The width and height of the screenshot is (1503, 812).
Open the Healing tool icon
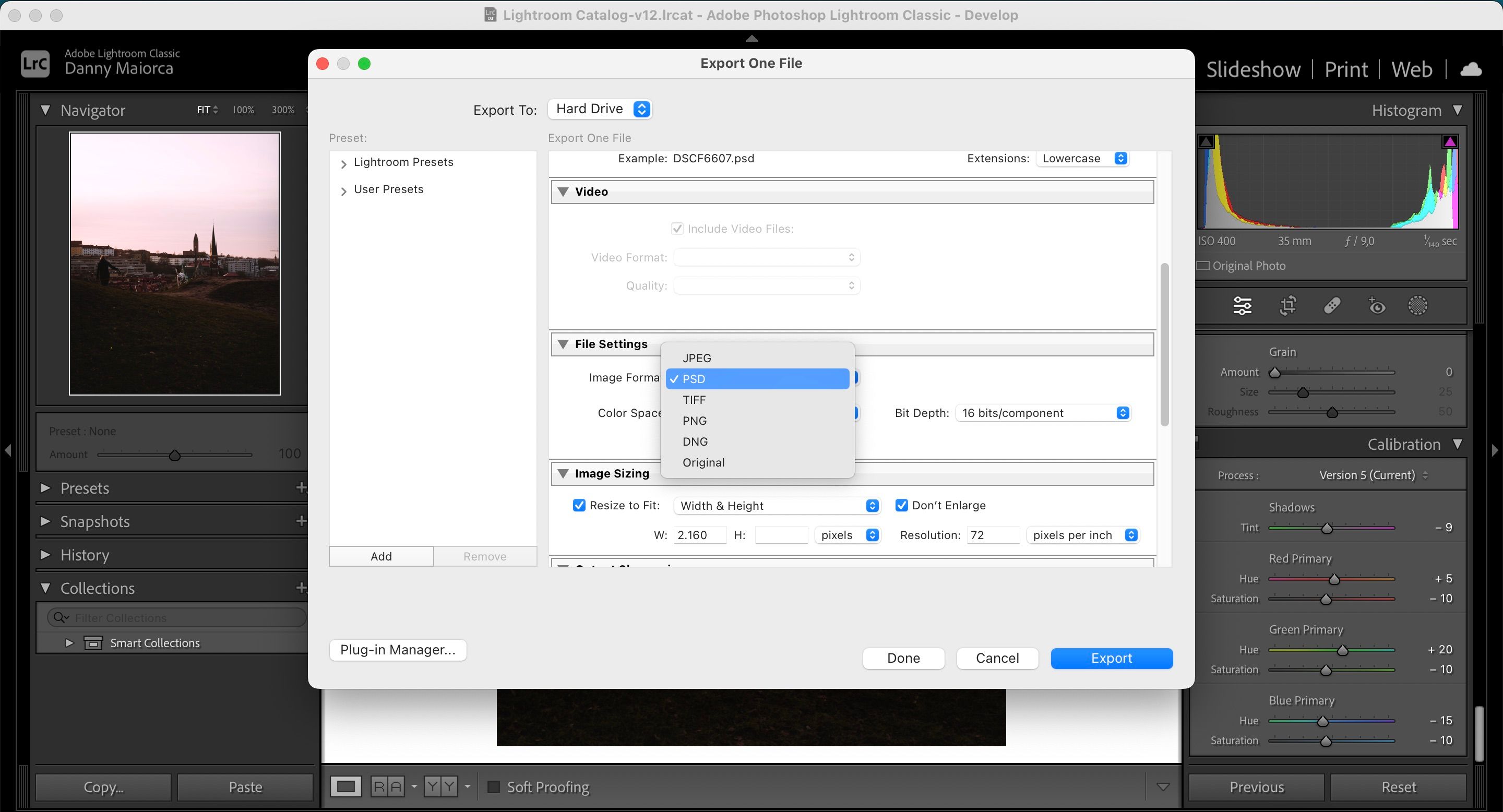1332,306
